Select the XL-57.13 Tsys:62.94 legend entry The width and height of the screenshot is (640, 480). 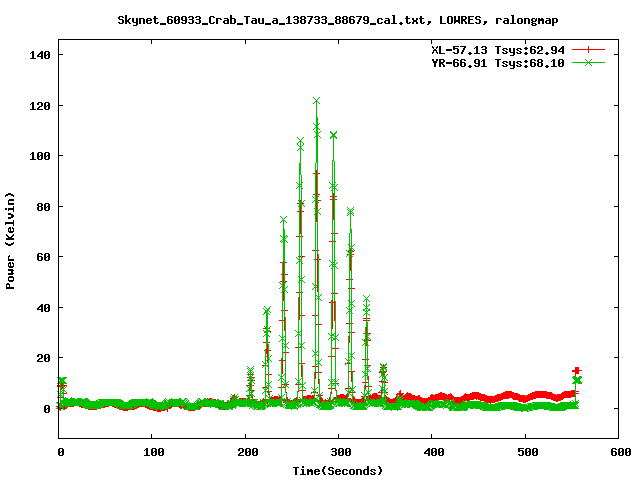point(498,50)
